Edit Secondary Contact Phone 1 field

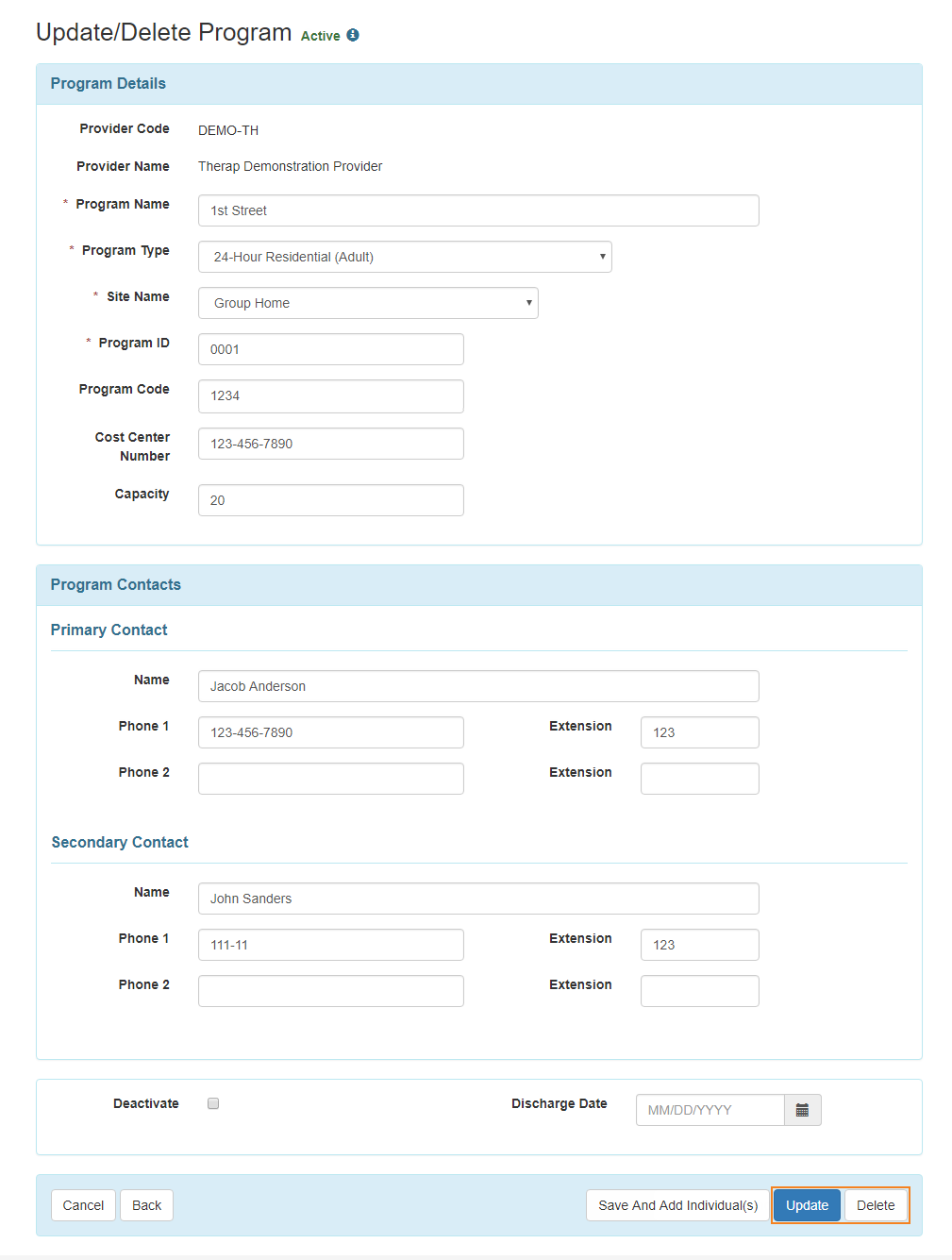click(330, 945)
